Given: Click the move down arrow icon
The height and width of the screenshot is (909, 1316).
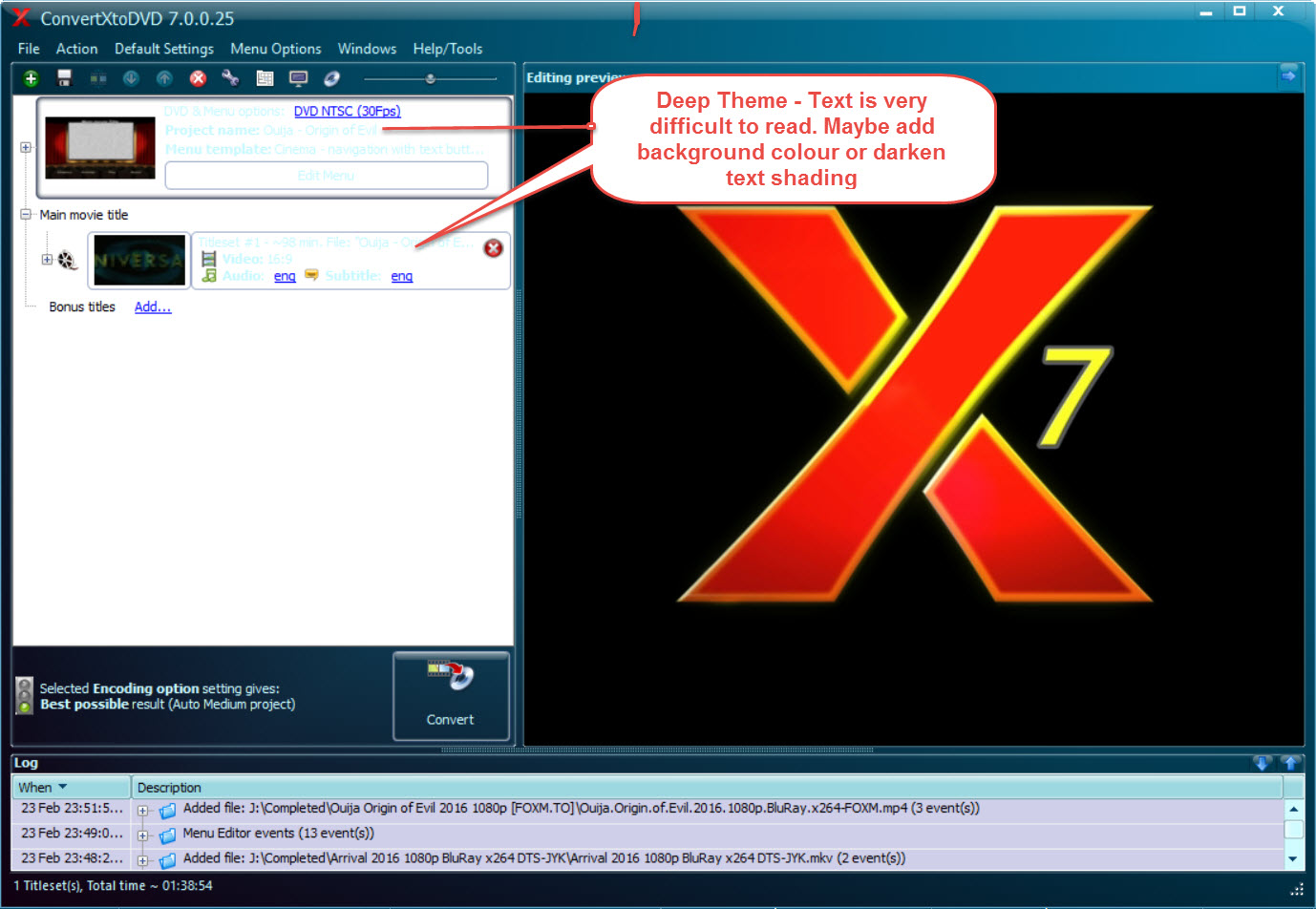Looking at the screenshot, I should [x=131, y=78].
